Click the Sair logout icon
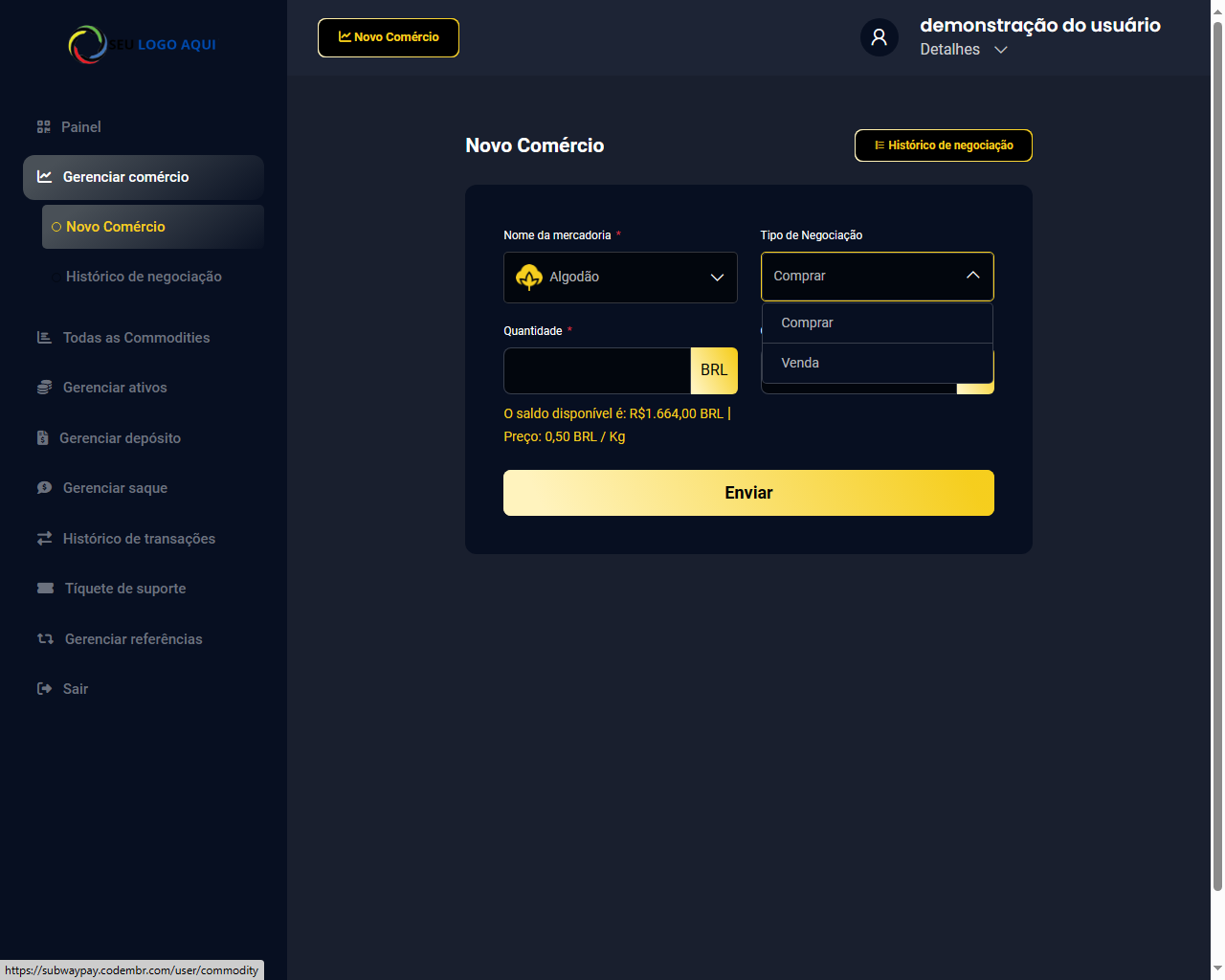1225x980 pixels. 44,689
